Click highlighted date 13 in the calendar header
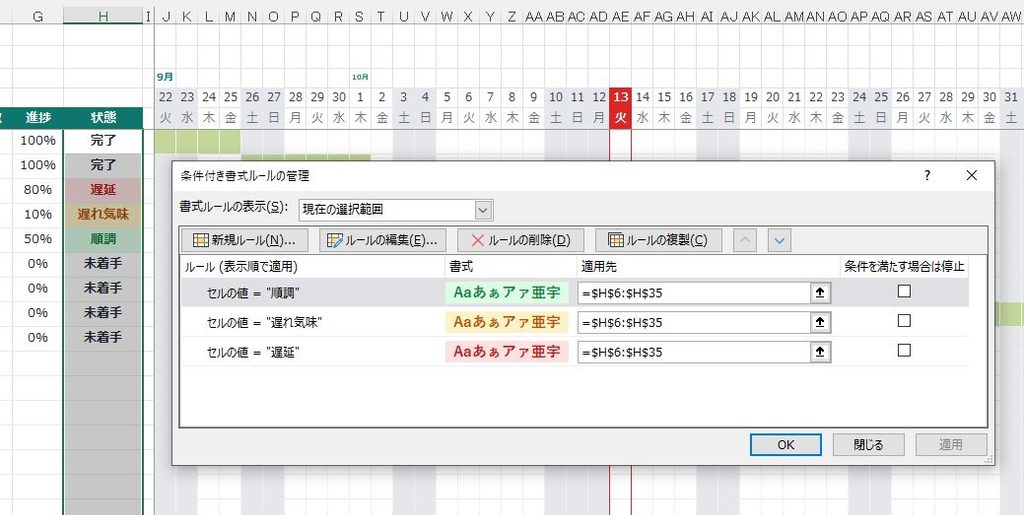 click(x=620, y=97)
